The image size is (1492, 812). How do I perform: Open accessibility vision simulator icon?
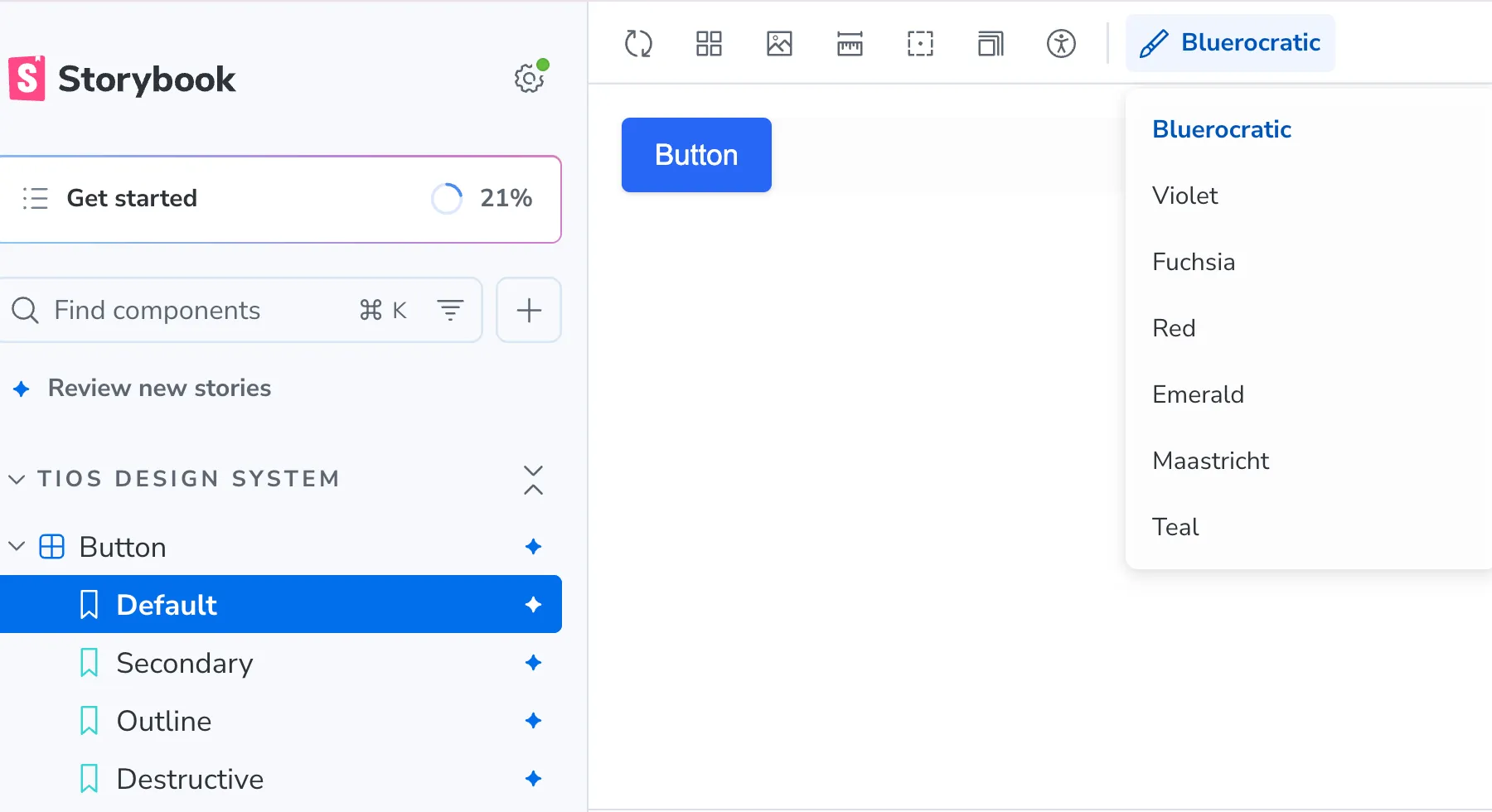tap(1061, 43)
